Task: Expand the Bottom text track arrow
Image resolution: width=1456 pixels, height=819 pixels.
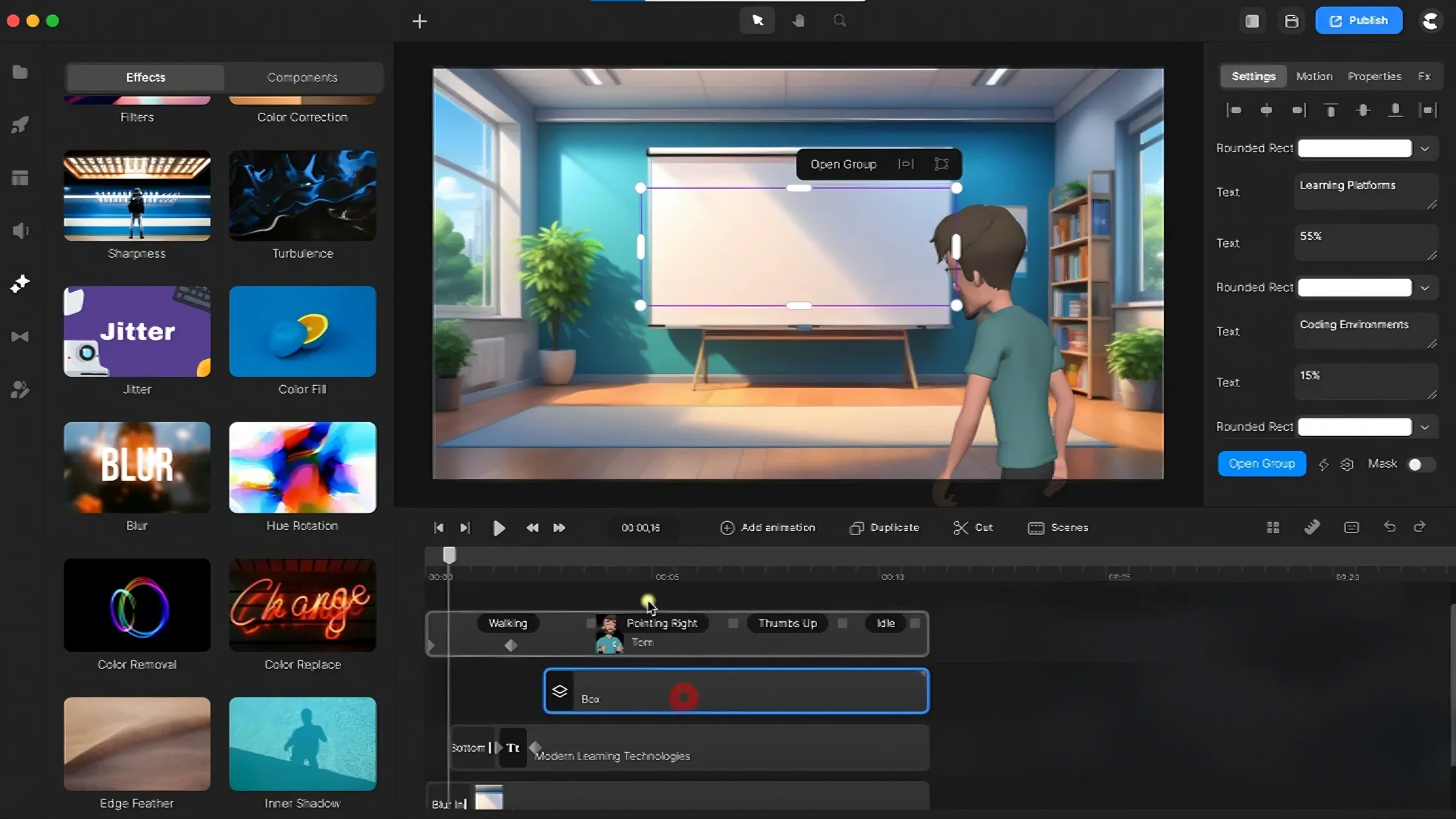Action: pos(498,747)
